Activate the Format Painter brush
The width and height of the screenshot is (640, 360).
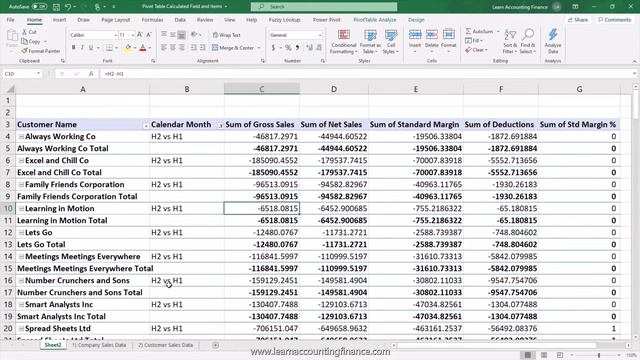point(24,51)
